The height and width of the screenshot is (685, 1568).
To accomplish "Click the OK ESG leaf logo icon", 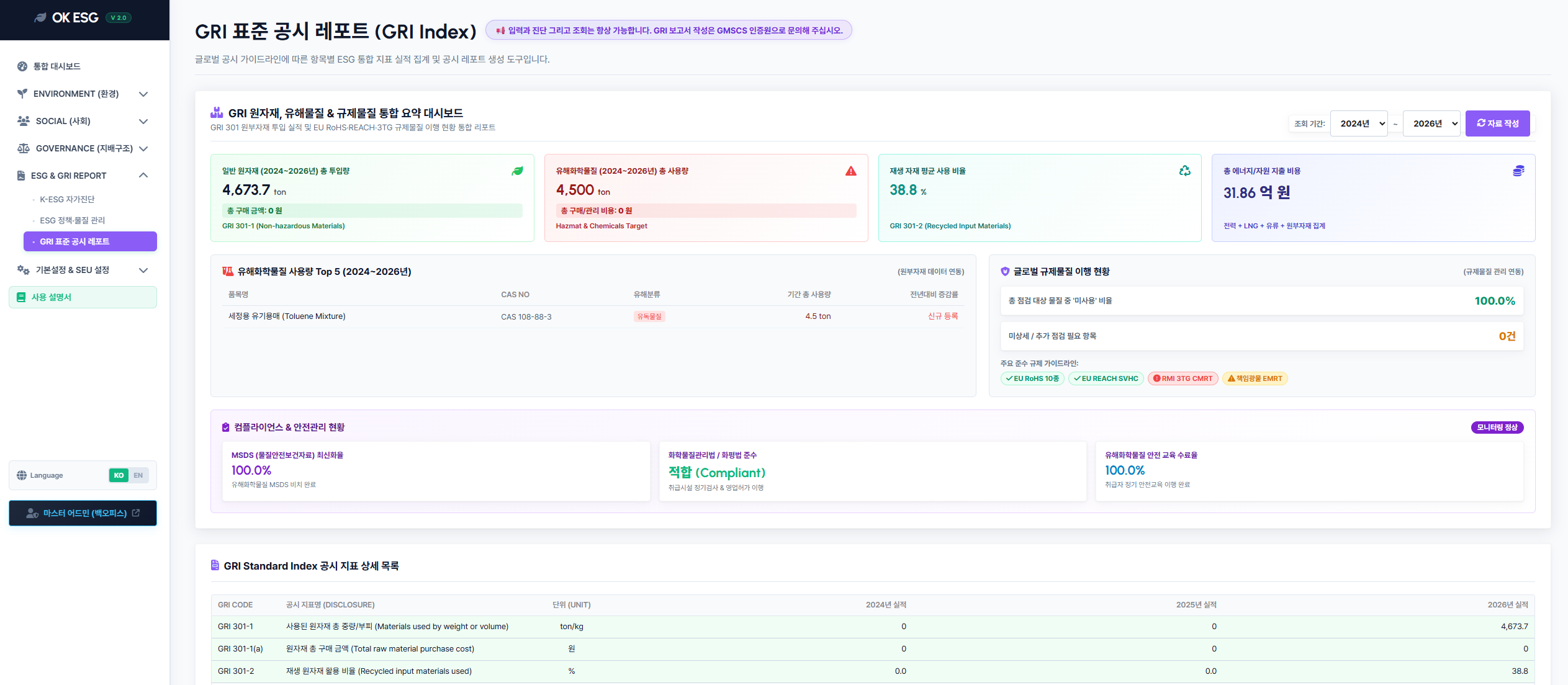I will coord(40,17).
